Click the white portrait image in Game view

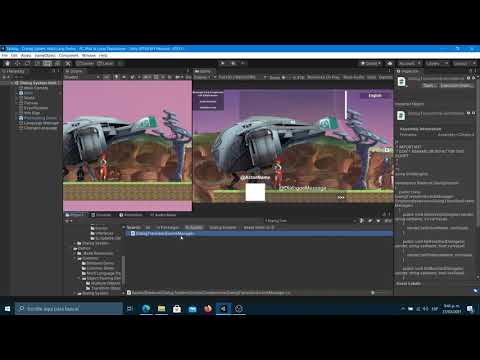(x=255, y=192)
